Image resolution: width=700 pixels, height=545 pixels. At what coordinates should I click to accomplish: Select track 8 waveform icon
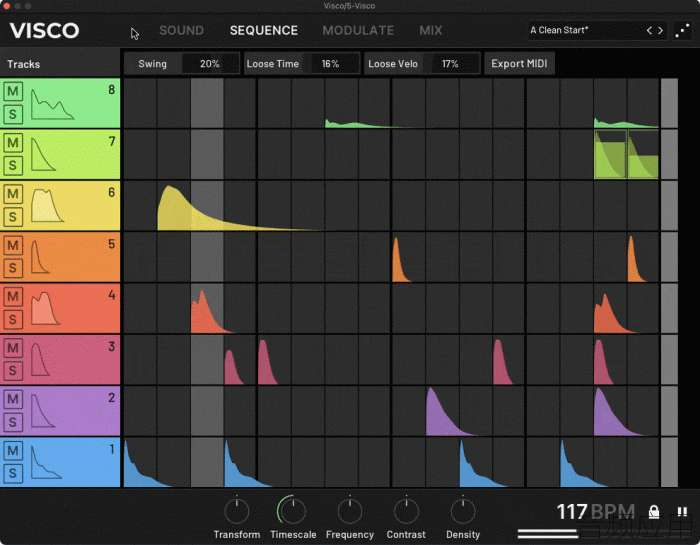52,104
